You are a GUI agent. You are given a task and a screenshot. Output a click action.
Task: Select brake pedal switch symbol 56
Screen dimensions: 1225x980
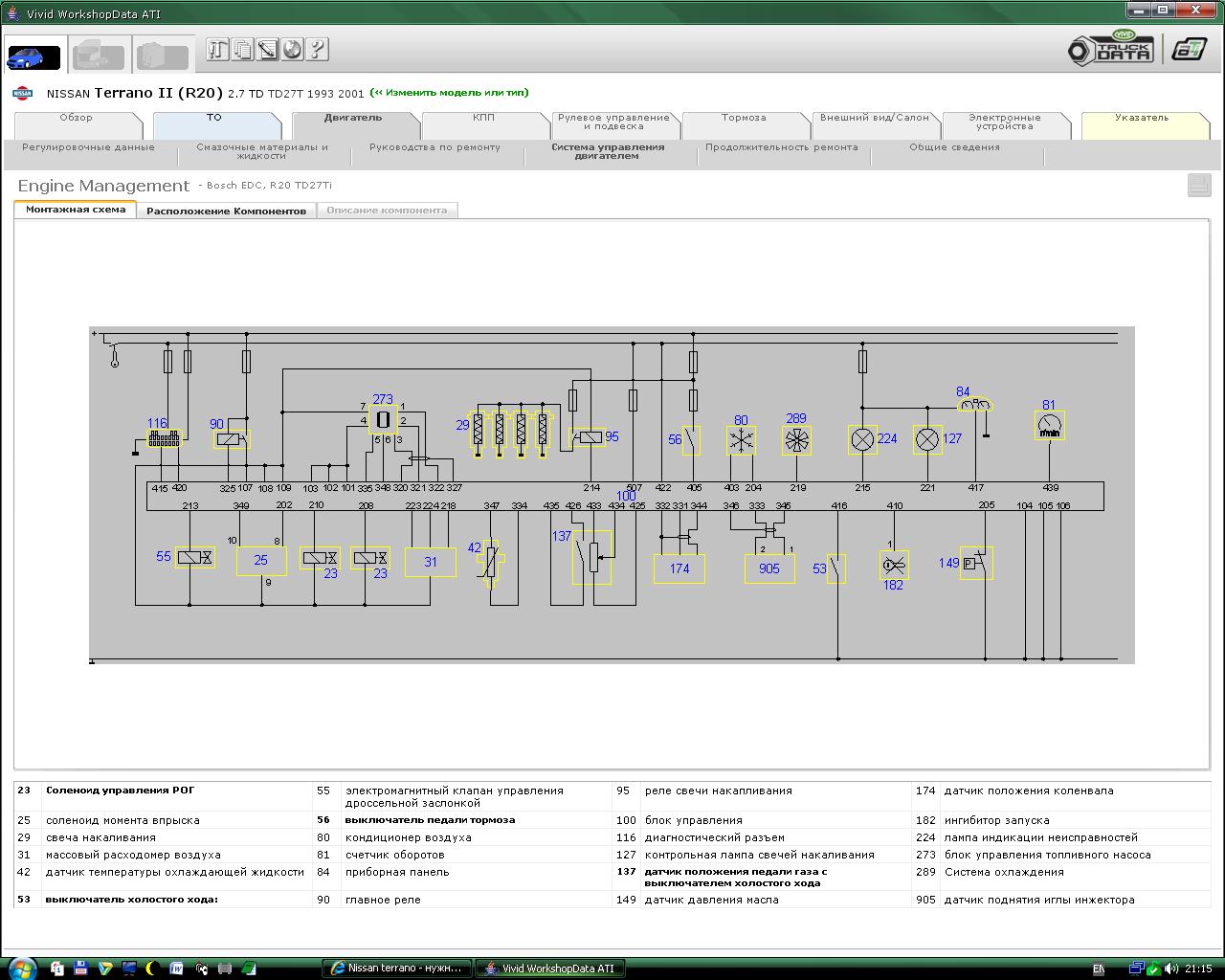691,440
